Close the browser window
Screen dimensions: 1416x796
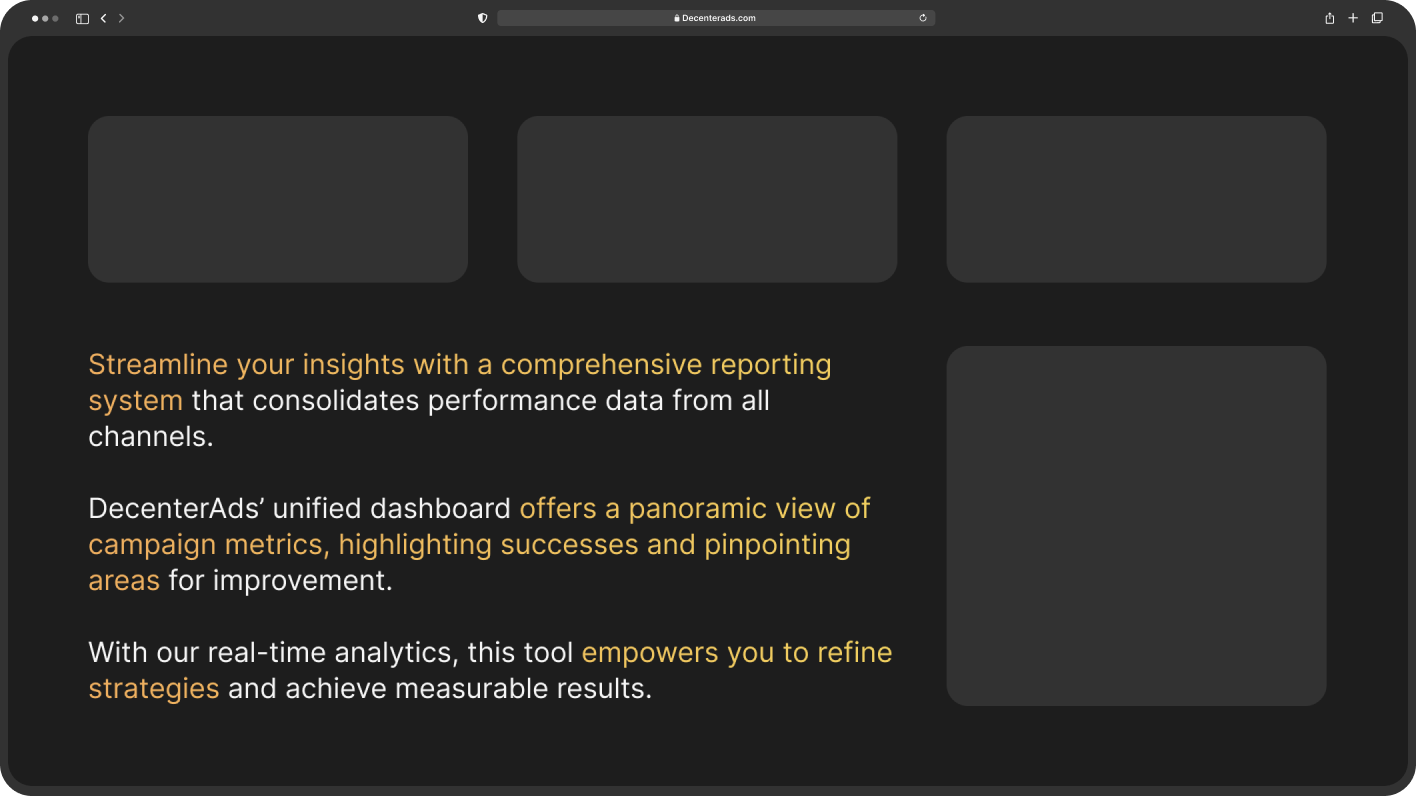point(35,18)
